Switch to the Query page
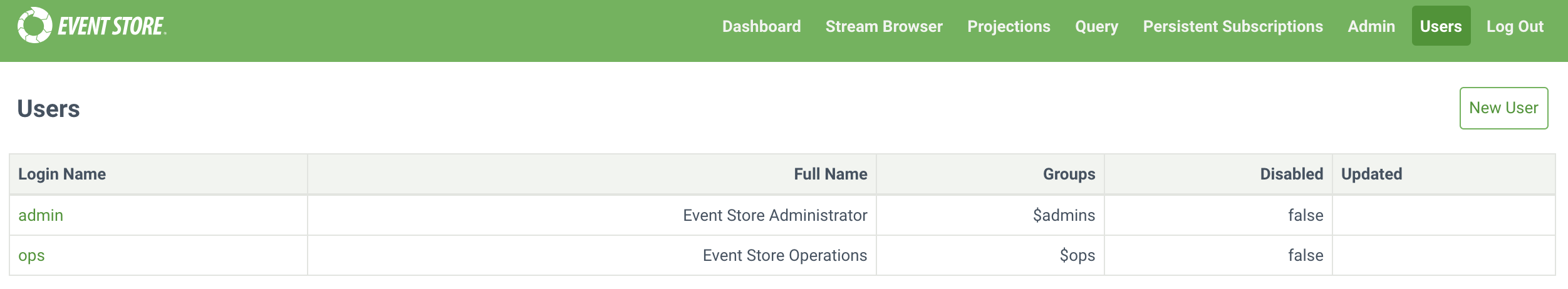The image size is (1568, 289). [x=1096, y=26]
